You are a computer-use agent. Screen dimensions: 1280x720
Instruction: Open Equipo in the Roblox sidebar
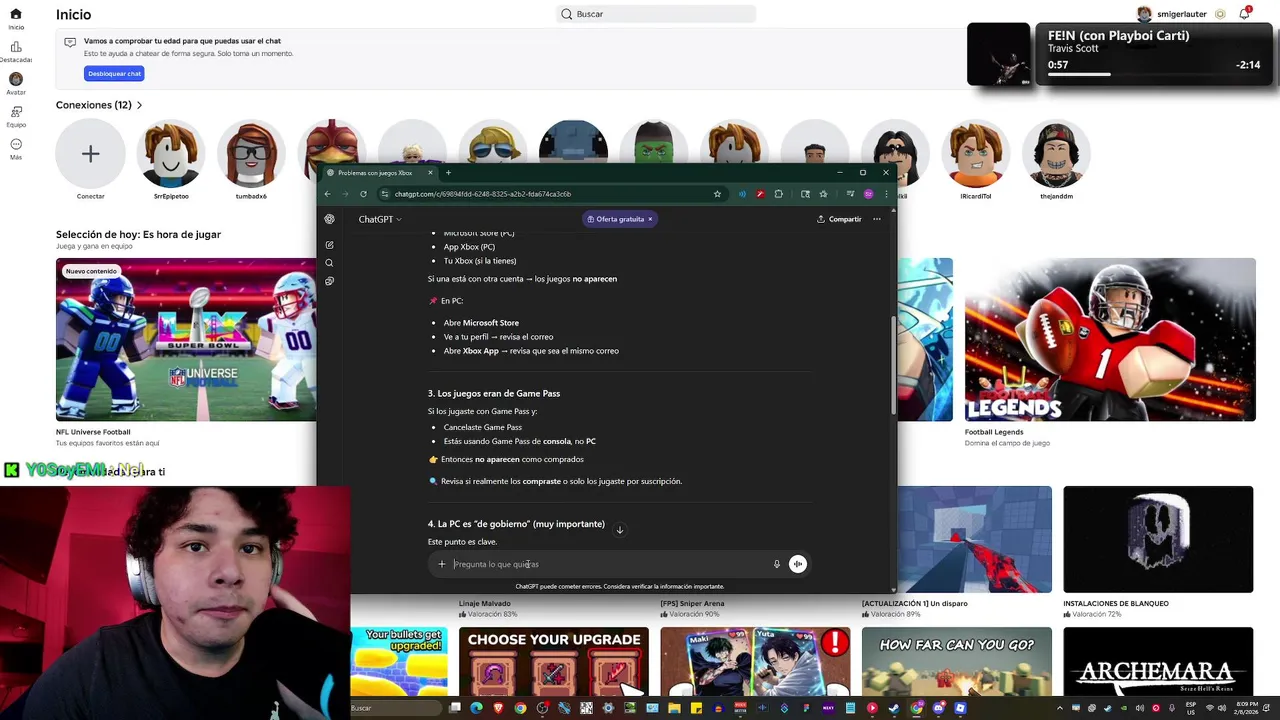pos(15,116)
